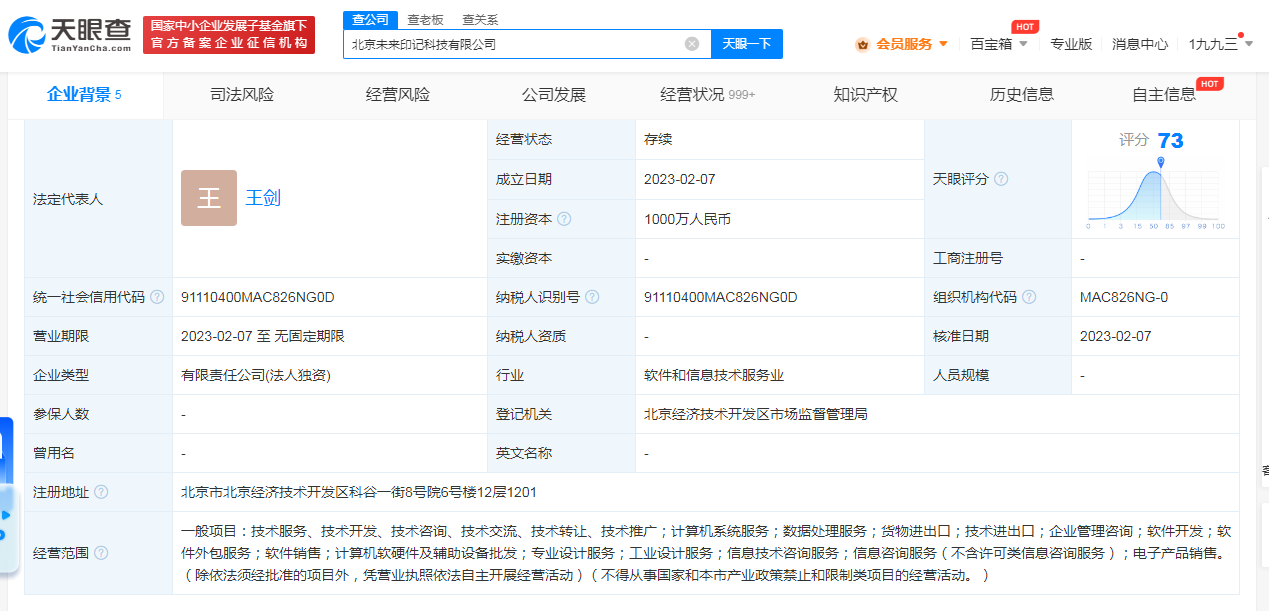Open legal representative 王剑 link
1269x611 pixels.
tap(263, 198)
